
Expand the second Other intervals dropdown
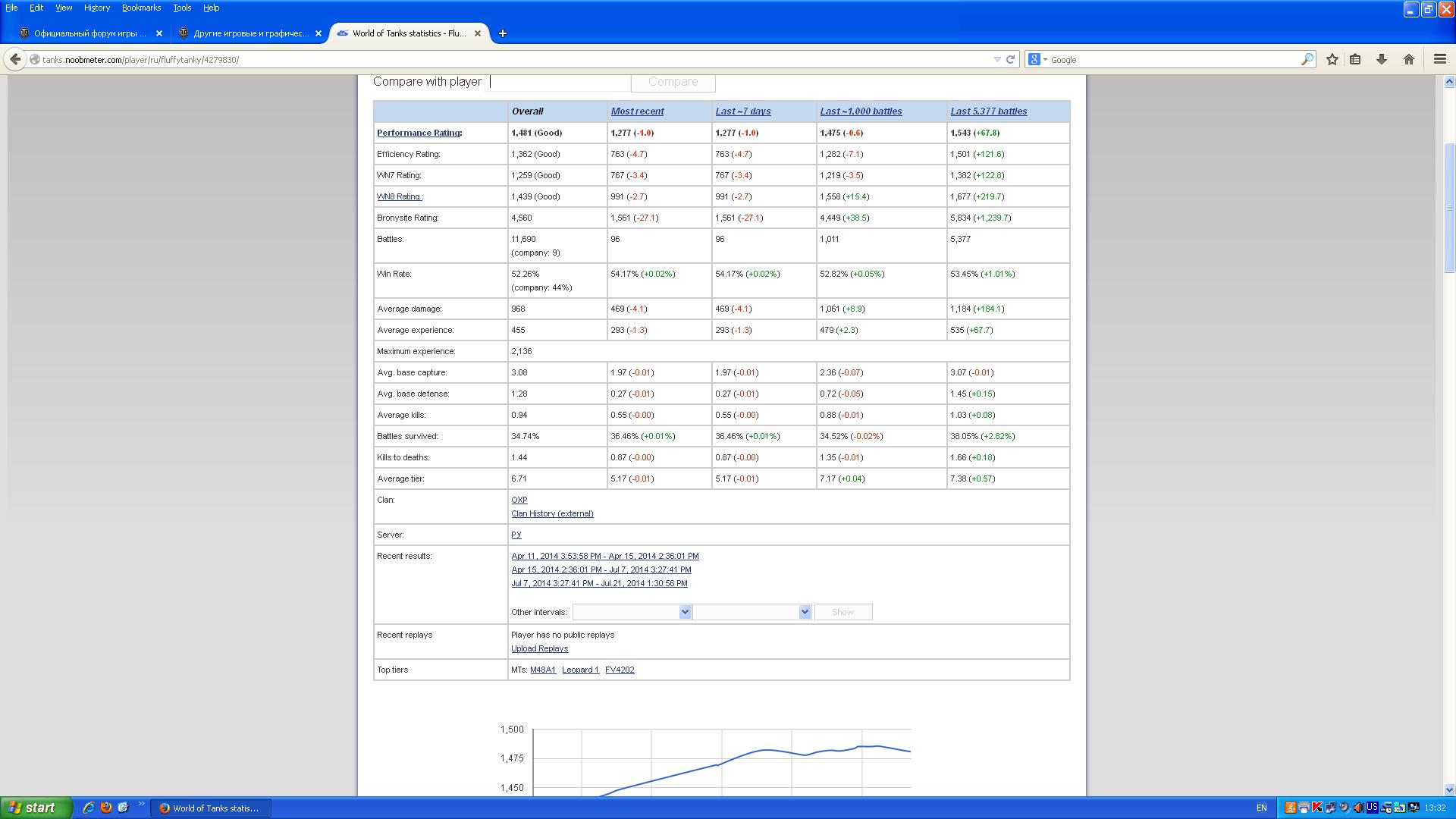coord(805,612)
